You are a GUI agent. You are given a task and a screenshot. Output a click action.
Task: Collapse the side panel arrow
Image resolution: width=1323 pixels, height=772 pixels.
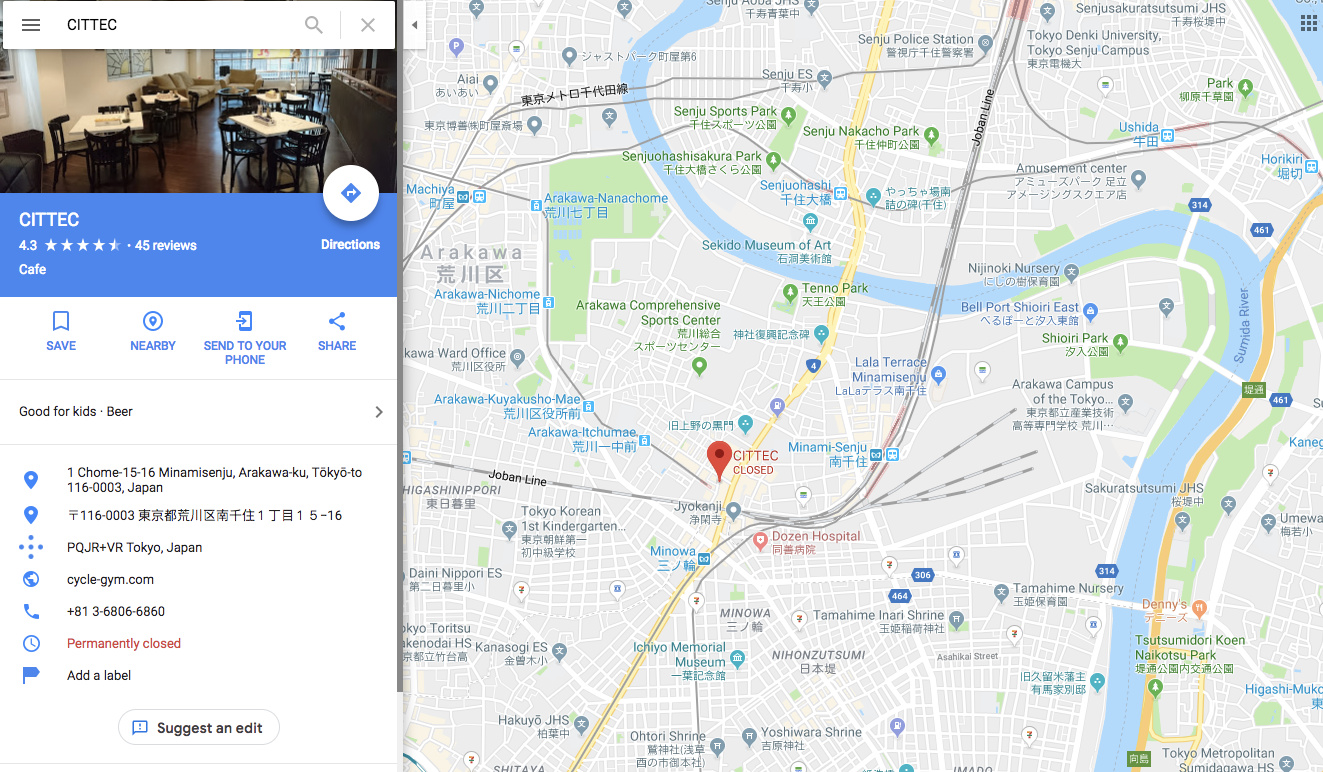click(414, 25)
